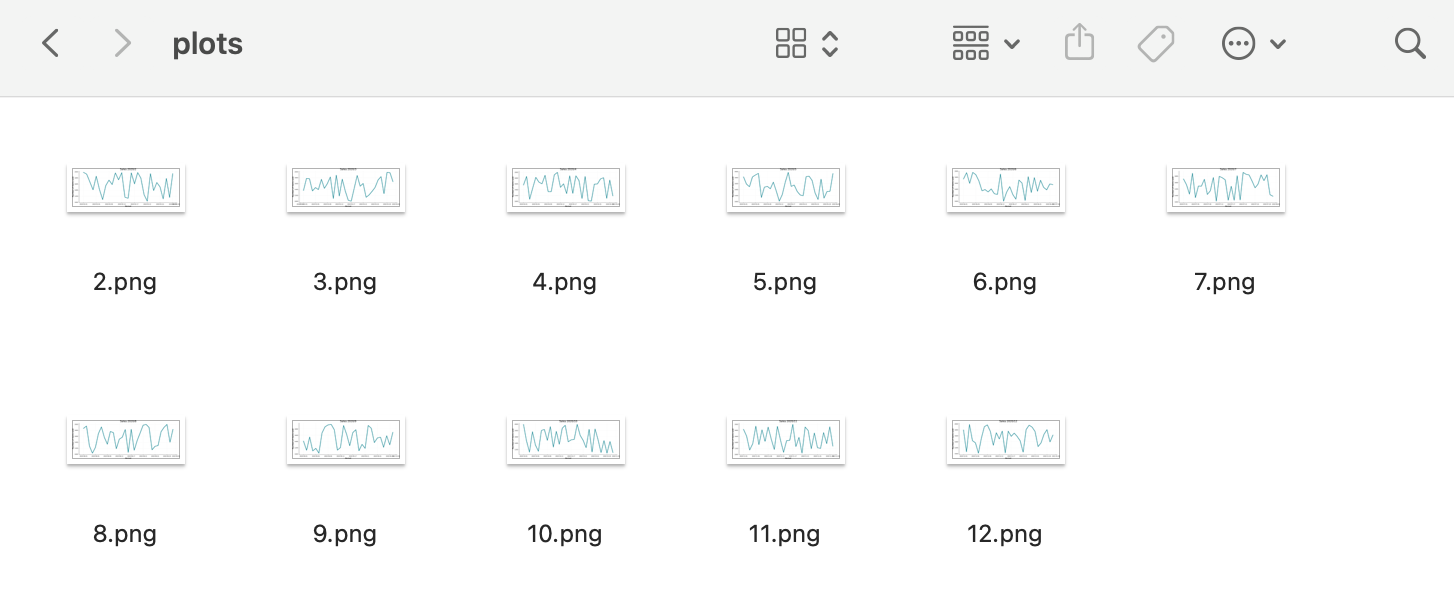Viewport: 1454px width, 608px height.
Task: Click the 10.png file name label
Action: click(x=565, y=534)
